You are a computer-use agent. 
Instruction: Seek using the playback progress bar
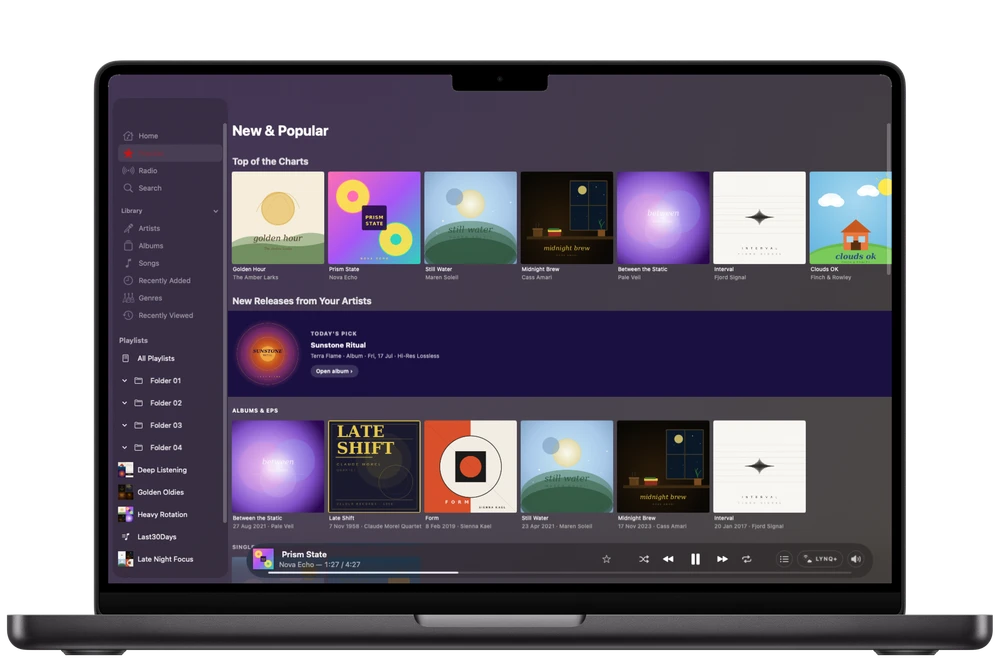point(559,573)
